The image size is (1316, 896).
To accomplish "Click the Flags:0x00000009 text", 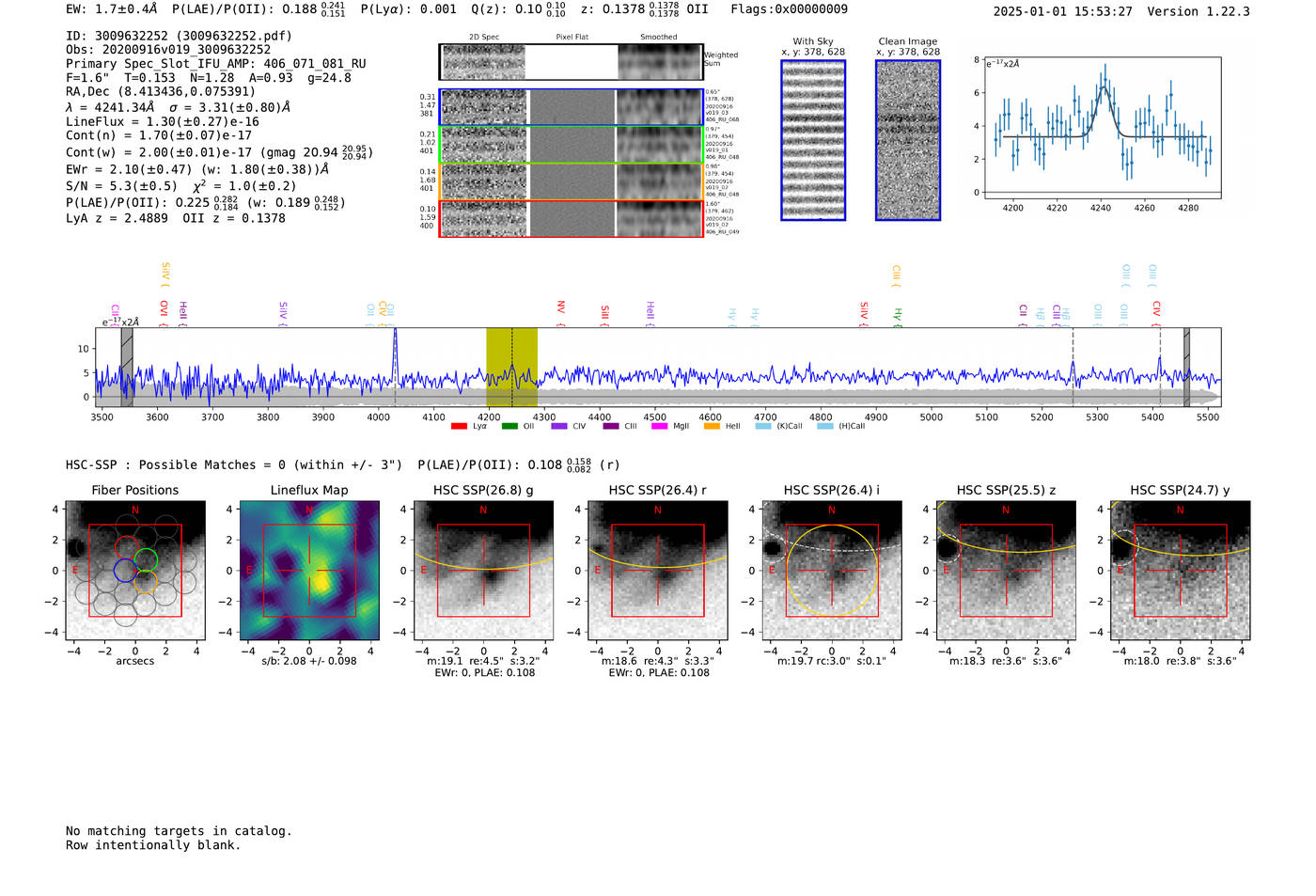I will click(789, 9).
